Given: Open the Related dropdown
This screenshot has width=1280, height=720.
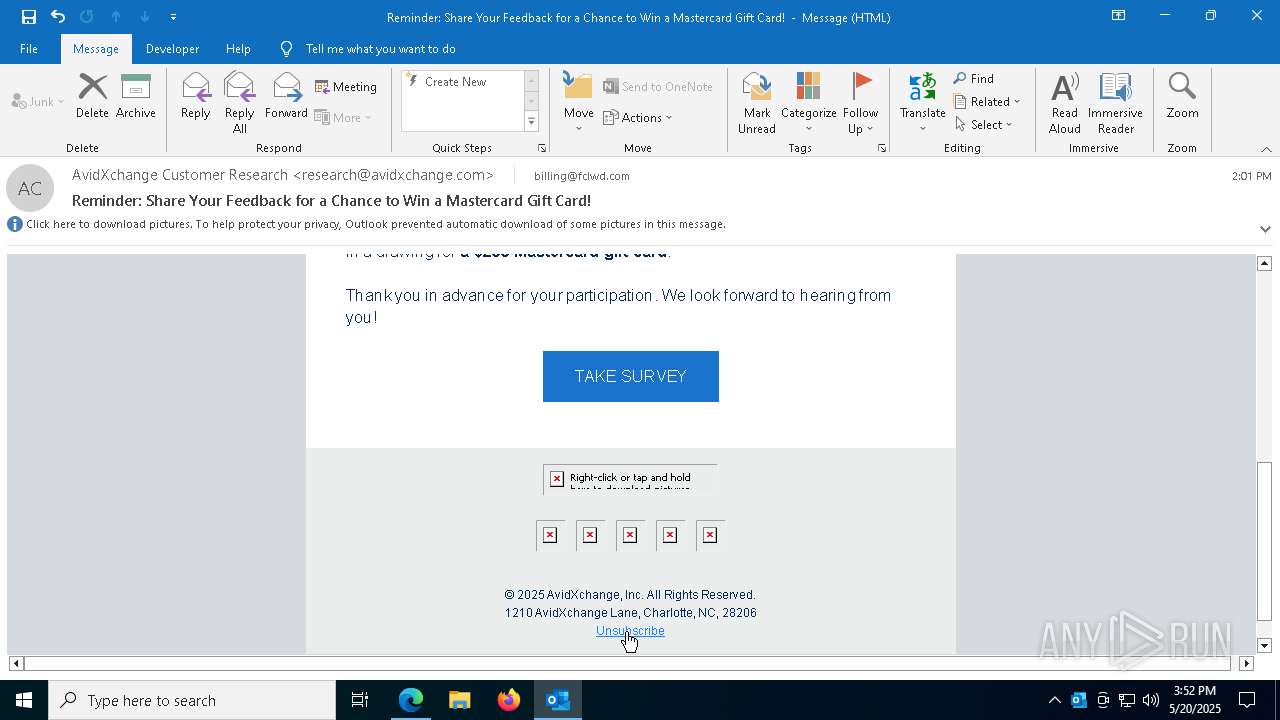Looking at the screenshot, I should pyautogui.click(x=987, y=102).
